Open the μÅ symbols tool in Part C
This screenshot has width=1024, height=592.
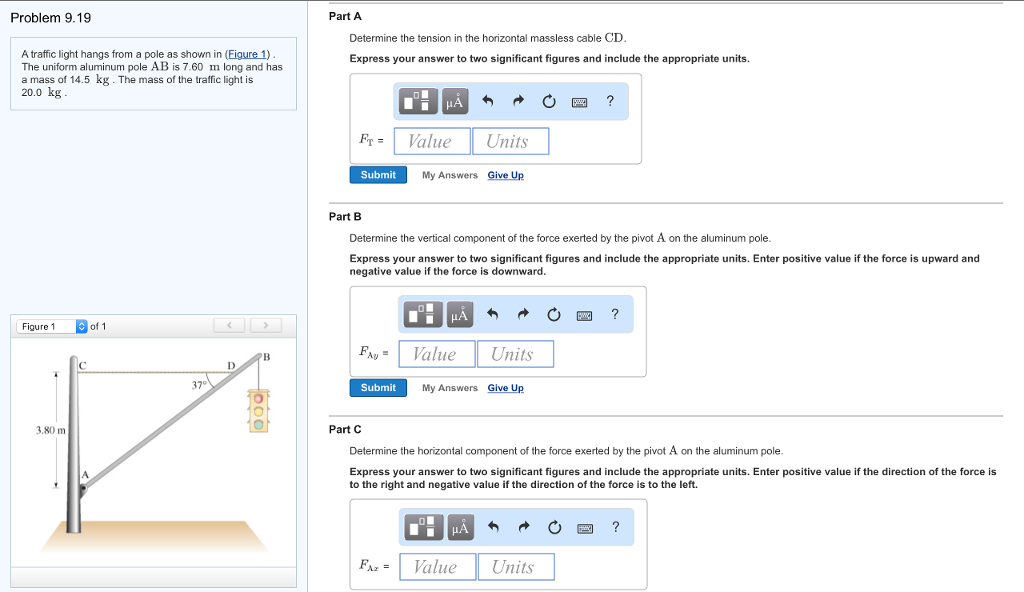[x=459, y=527]
